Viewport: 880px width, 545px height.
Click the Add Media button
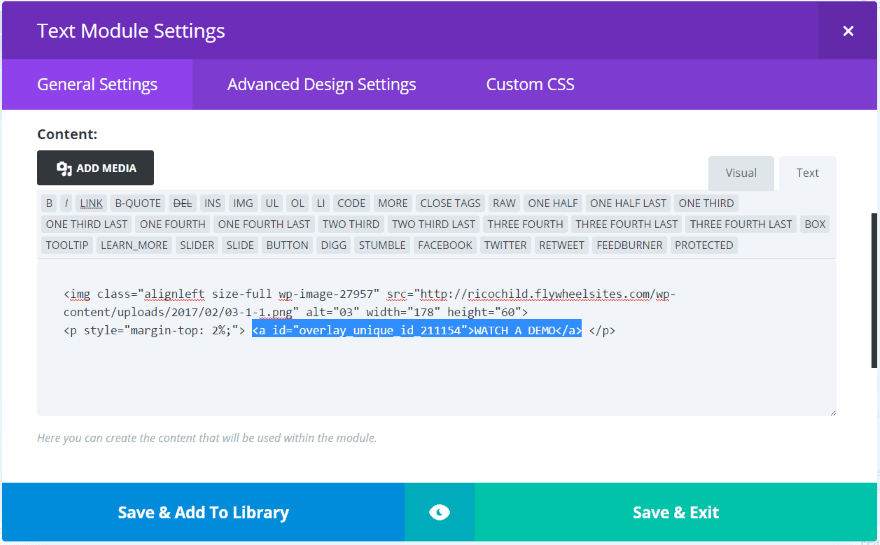96,168
